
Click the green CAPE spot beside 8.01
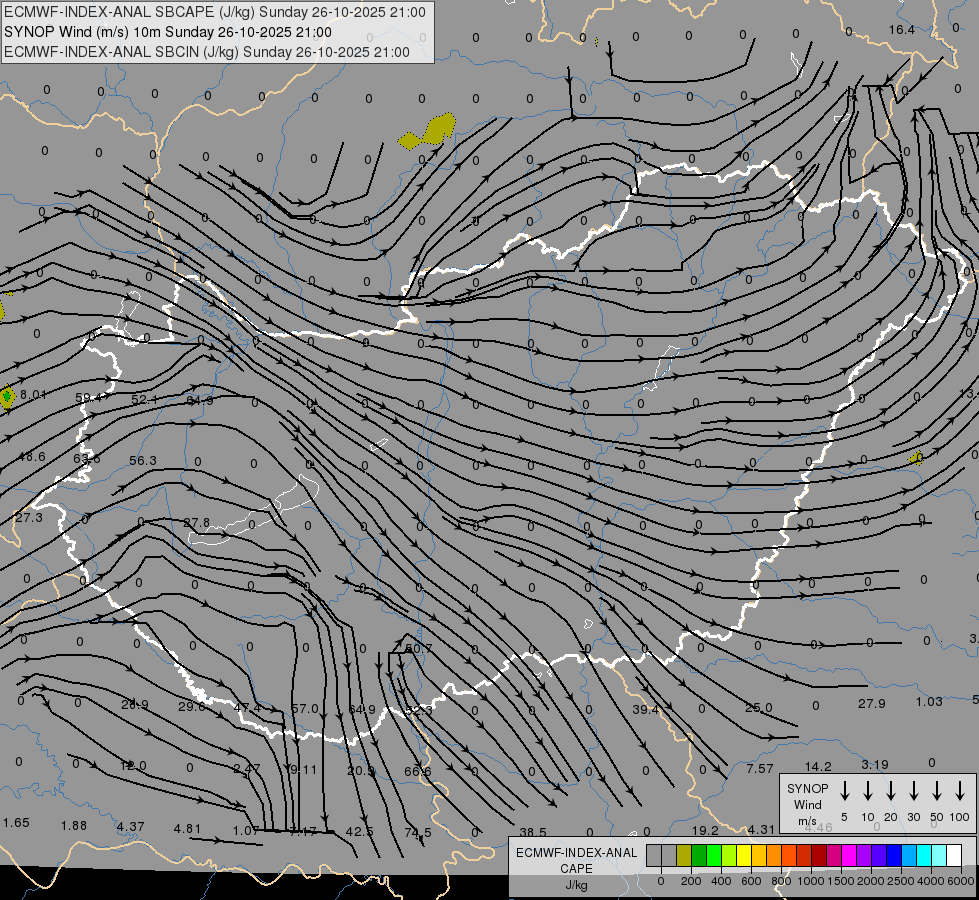[x=7, y=396]
